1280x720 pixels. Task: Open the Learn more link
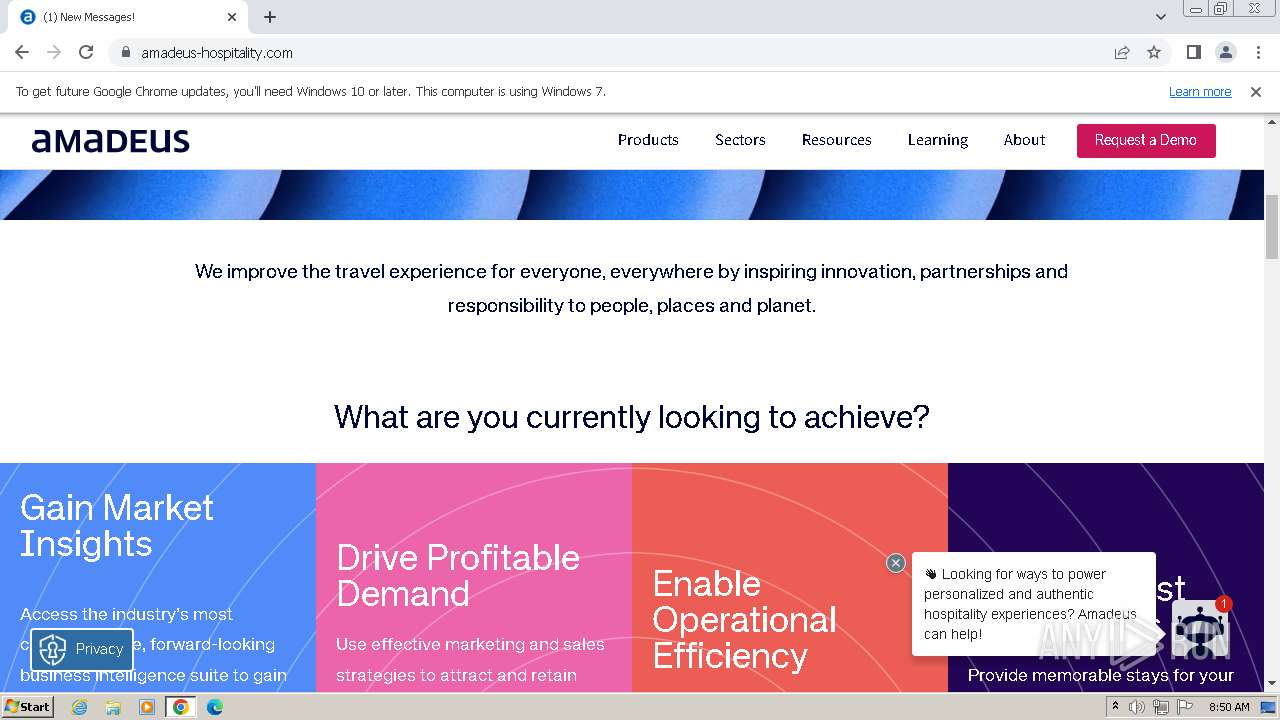pos(1200,91)
